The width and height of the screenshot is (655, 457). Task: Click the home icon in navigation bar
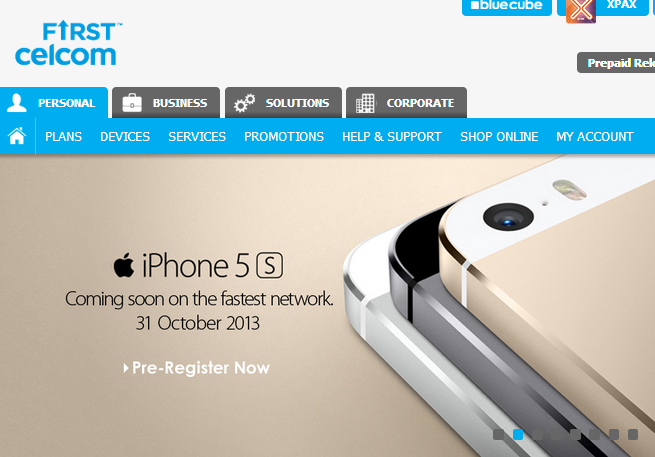pos(17,136)
